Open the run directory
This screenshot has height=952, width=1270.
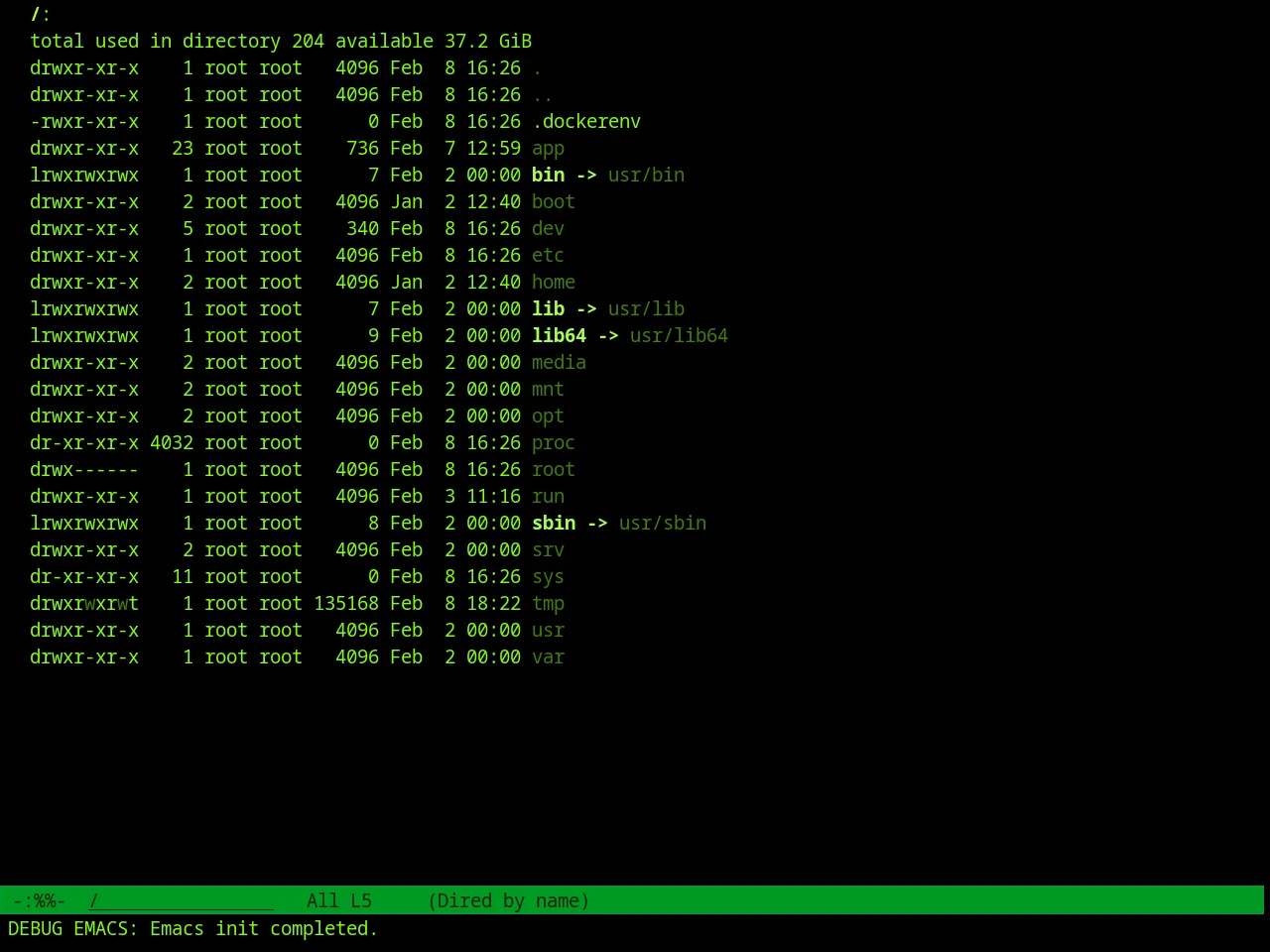548,497
